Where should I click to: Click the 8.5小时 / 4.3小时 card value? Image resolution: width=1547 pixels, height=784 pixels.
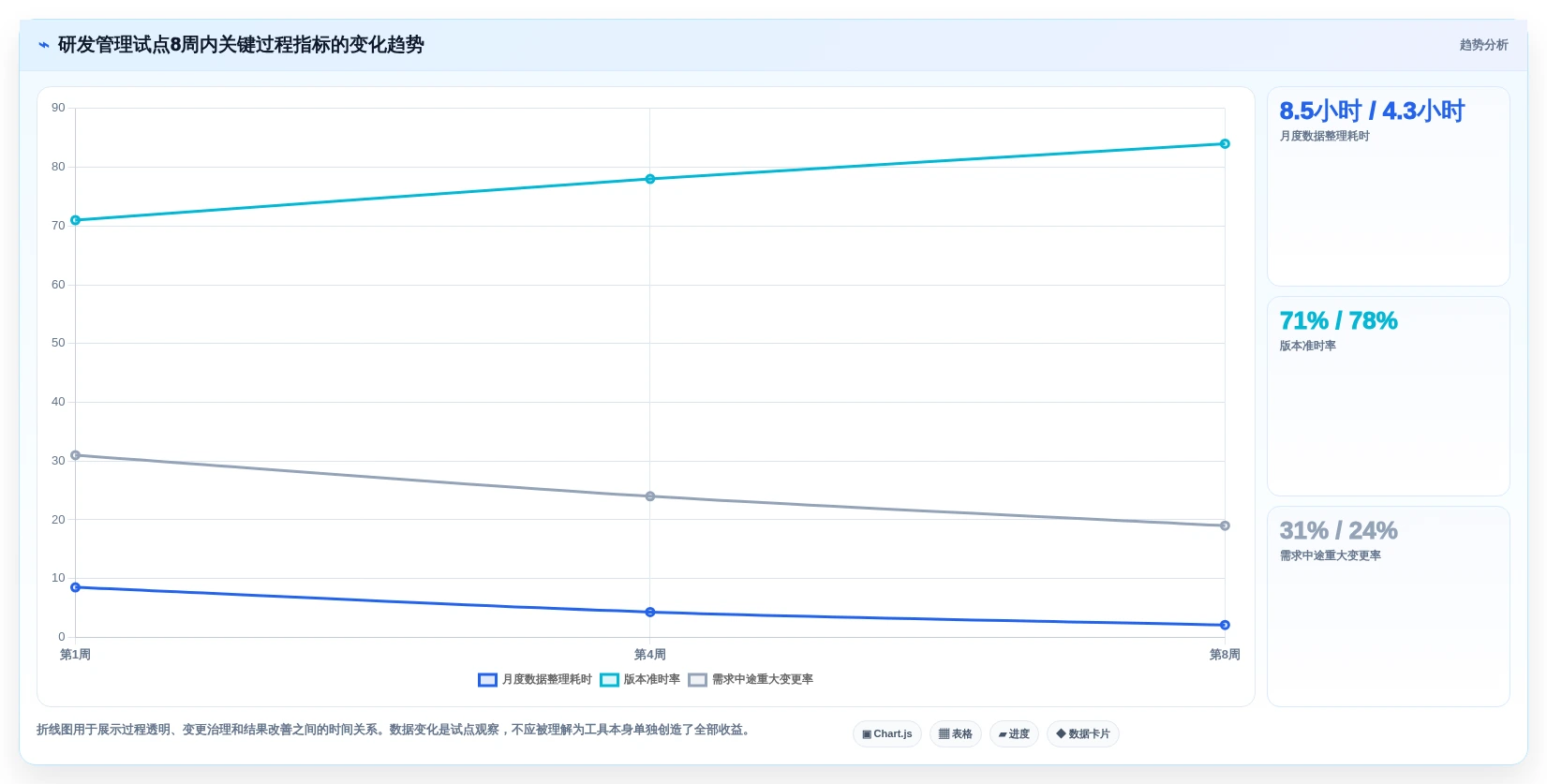[1372, 111]
